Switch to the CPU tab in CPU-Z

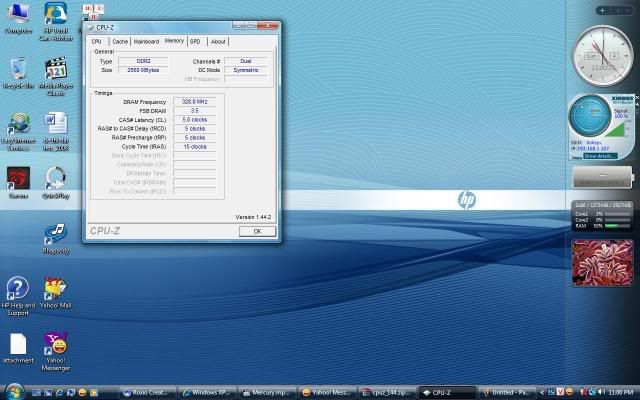(x=97, y=41)
